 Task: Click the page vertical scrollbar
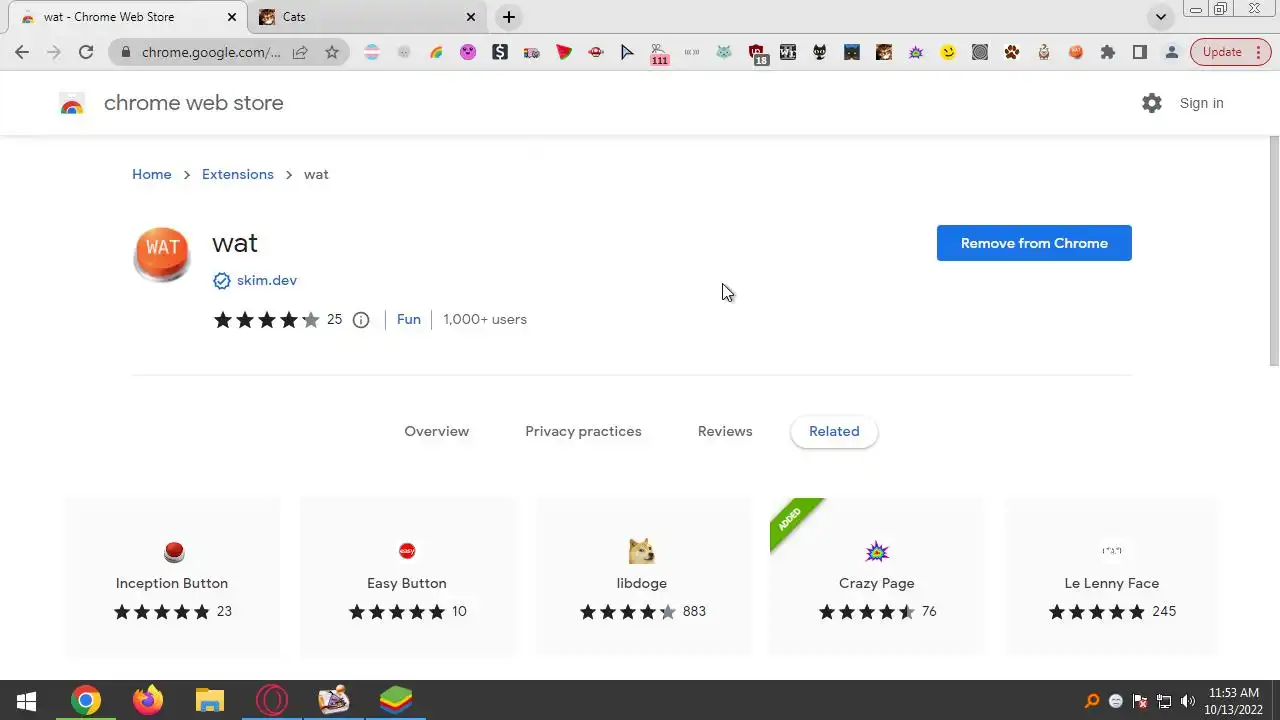[x=1274, y=250]
